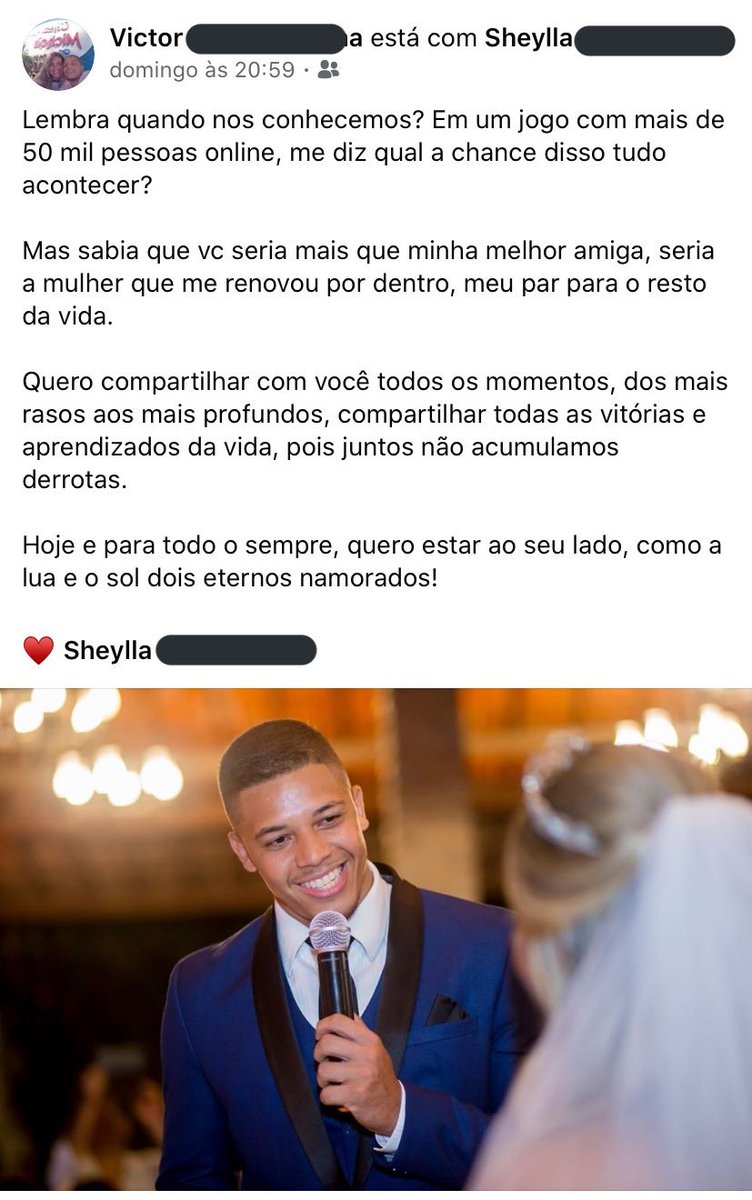This screenshot has height=1200, width=752.
Task: Click the 'Hoje e para todo o sempre' paragraph
Action: coord(371,562)
